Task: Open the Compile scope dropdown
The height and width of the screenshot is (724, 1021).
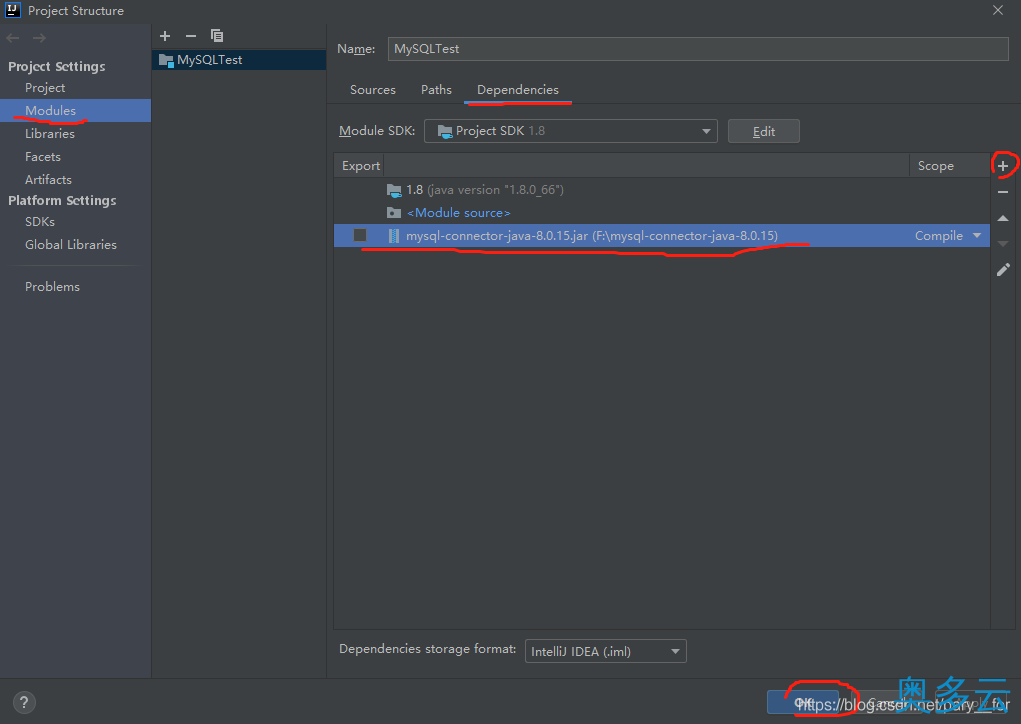Action: click(x=977, y=236)
